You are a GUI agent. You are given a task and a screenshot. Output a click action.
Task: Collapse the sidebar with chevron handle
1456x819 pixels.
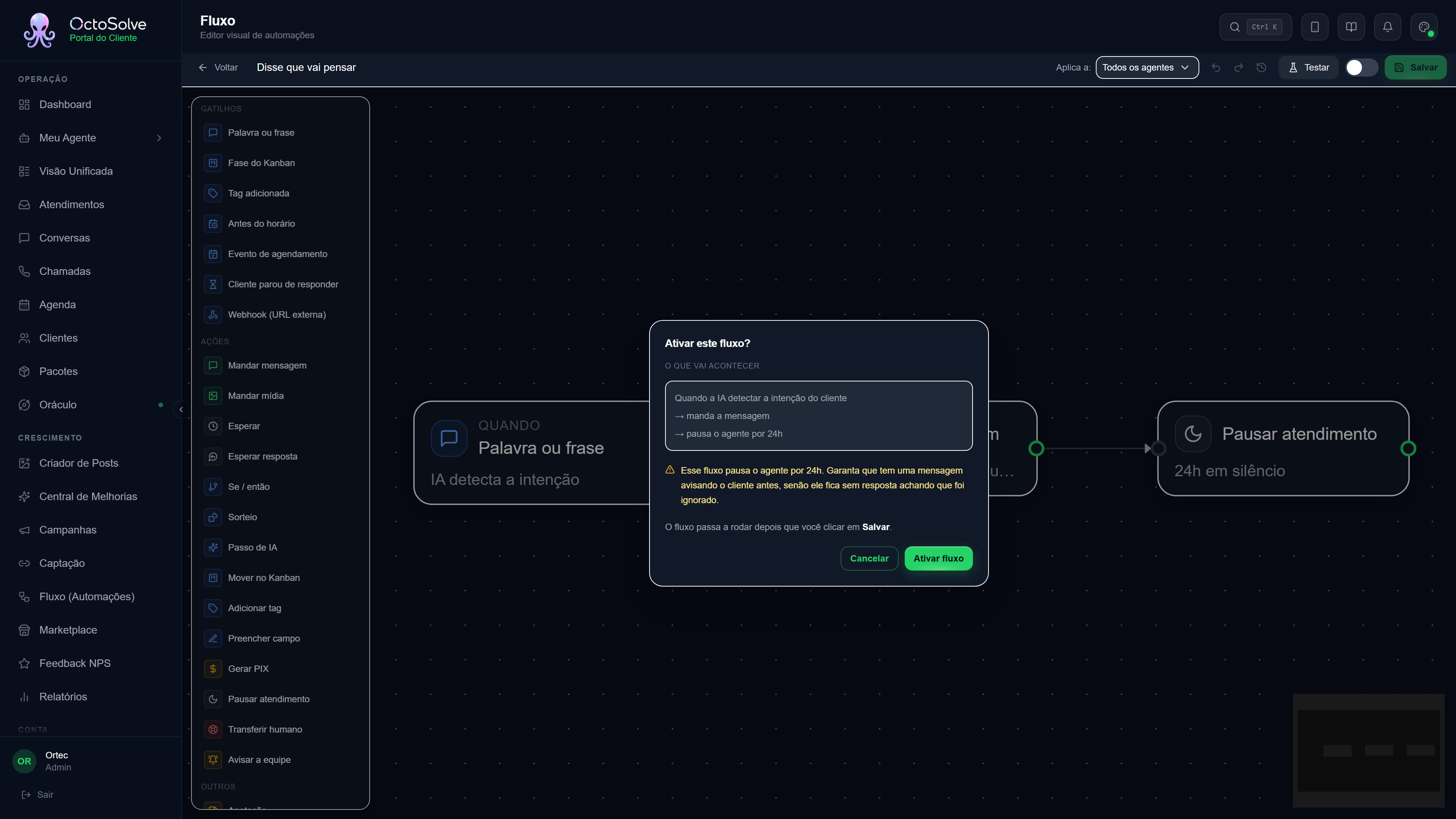181,409
